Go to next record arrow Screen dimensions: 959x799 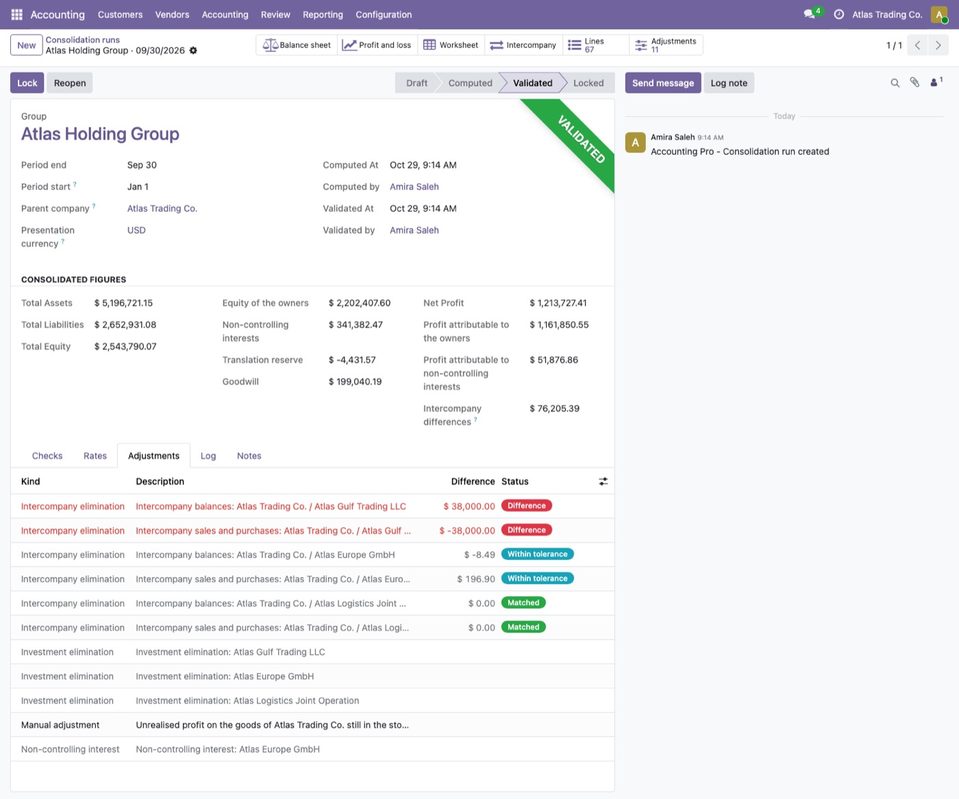[938, 45]
